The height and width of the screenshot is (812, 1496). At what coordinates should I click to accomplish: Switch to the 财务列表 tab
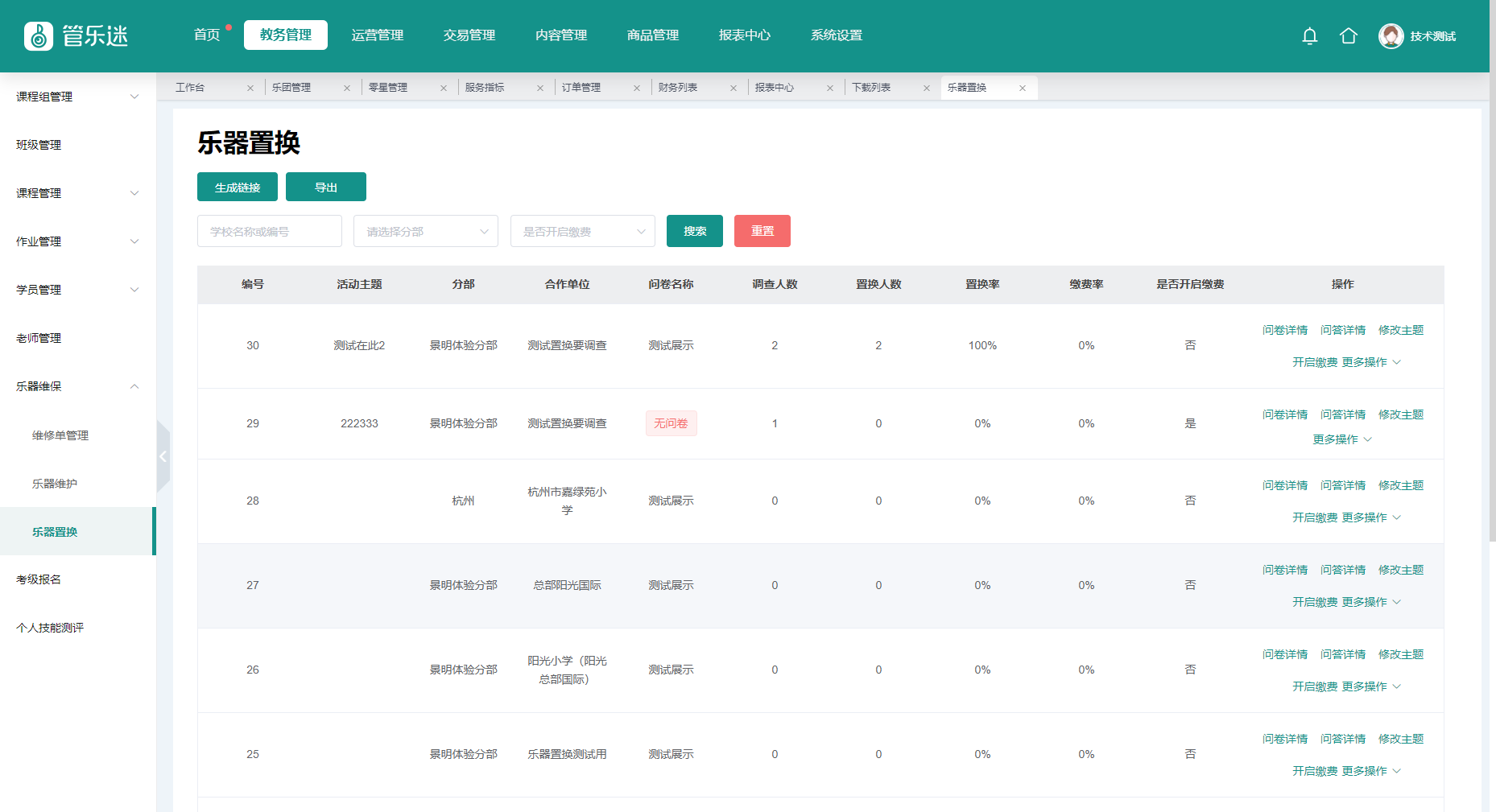(678, 88)
